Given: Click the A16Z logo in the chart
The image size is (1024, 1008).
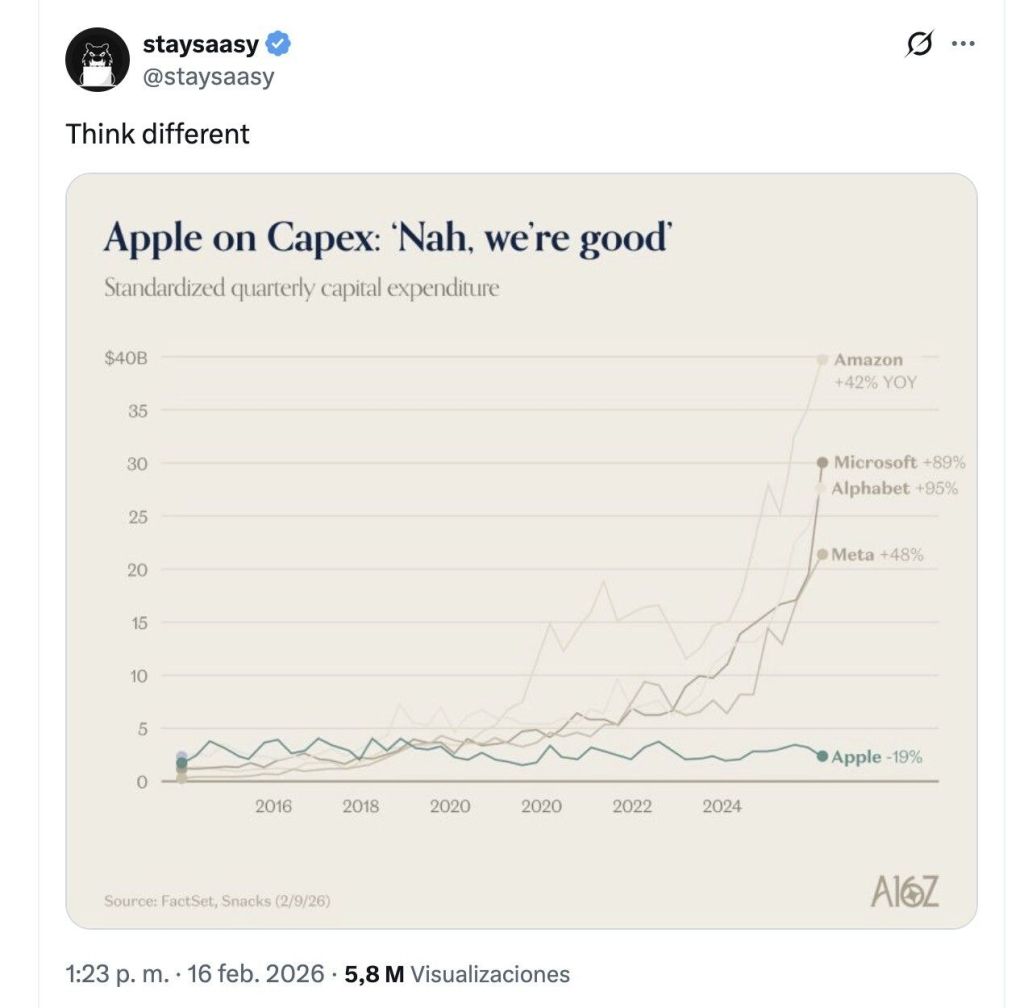Looking at the screenshot, I should pyautogui.click(x=904, y=891).
